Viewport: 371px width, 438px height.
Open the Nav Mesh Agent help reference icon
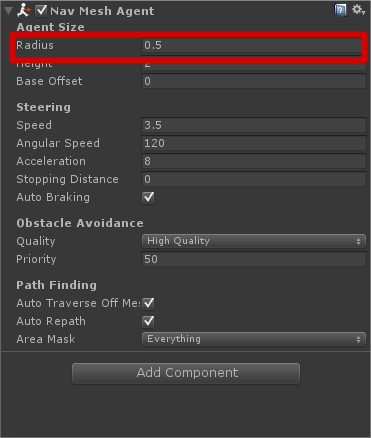click(x=340, y=10)
